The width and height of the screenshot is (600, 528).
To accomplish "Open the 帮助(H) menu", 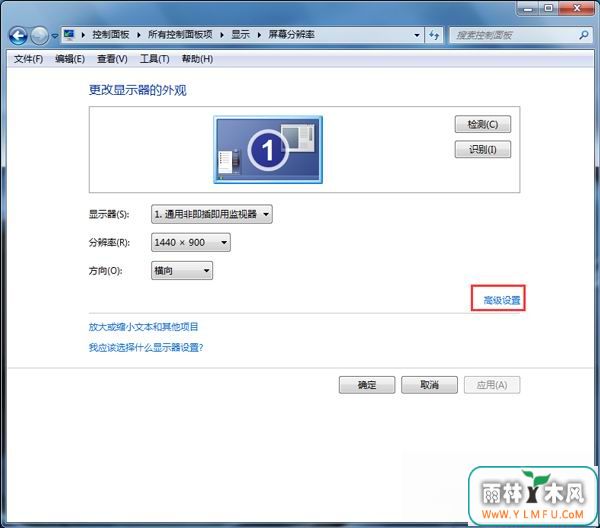I will tap(197, 59).
